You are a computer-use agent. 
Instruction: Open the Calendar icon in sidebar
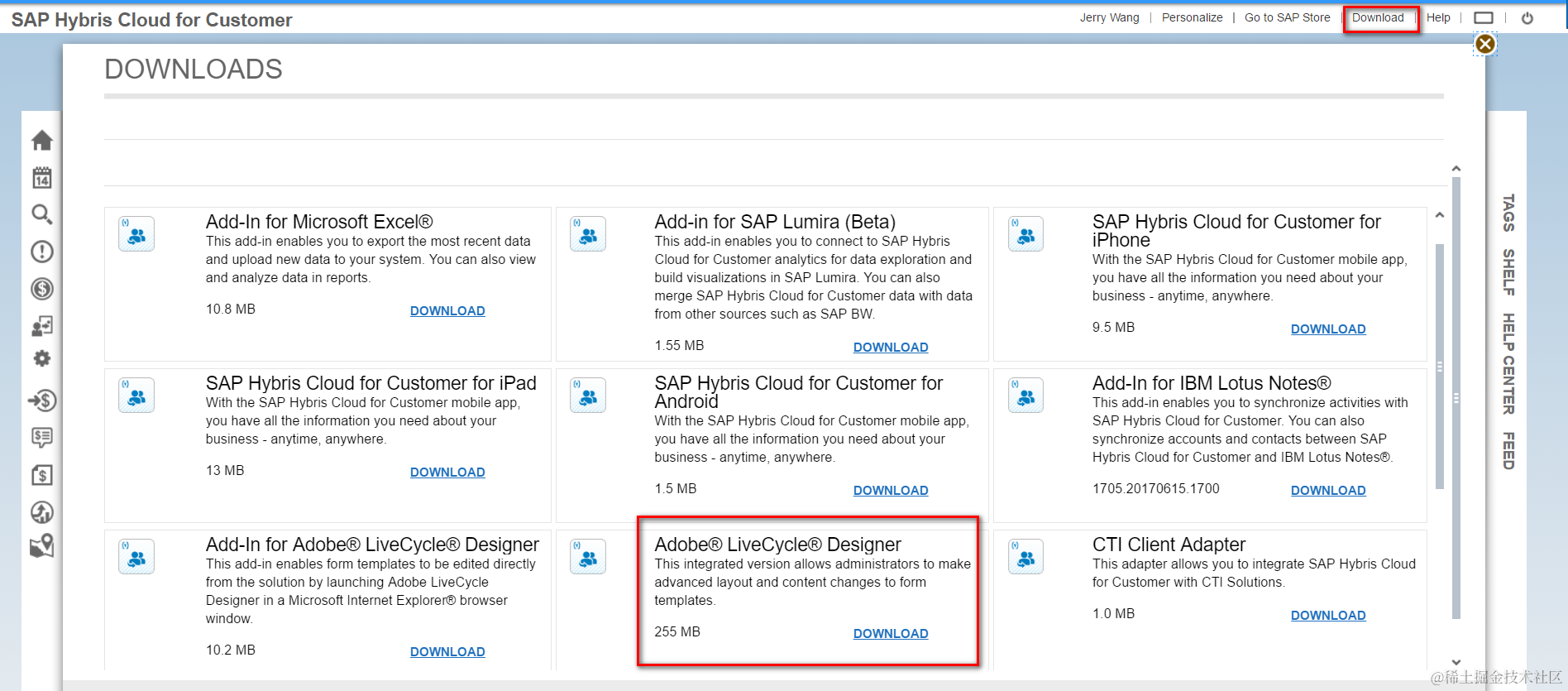42,177
